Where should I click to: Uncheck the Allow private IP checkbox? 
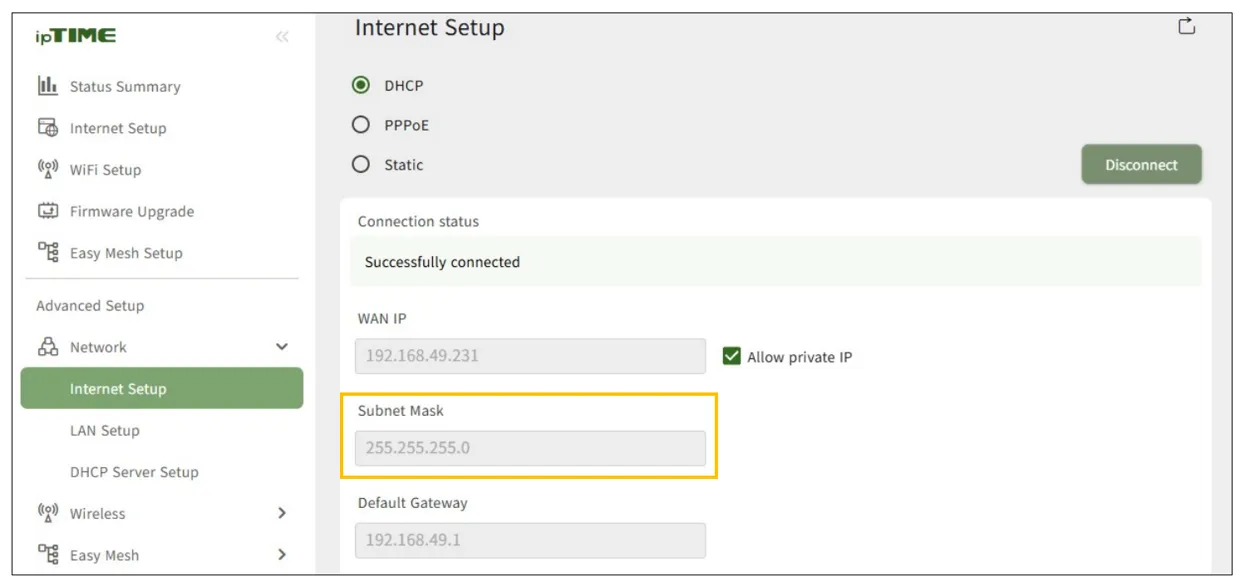click(732, 356)
